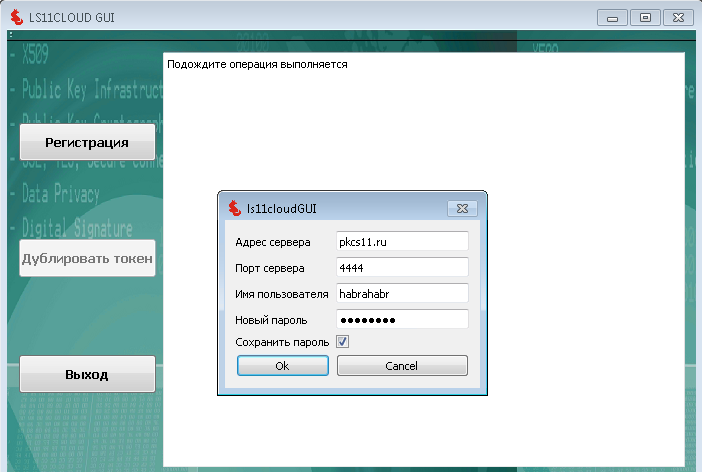
Task: Click the Дублировать токен button
Action: (x=87, y=258)
